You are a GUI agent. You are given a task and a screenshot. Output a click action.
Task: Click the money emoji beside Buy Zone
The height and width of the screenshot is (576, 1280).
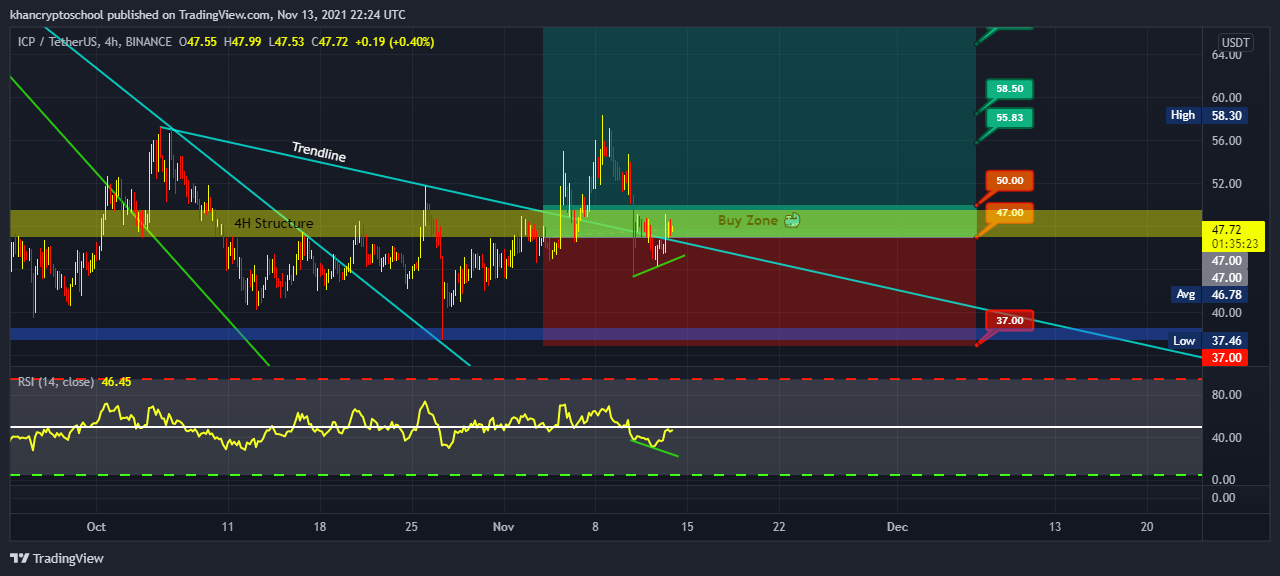tap(791, 220)
